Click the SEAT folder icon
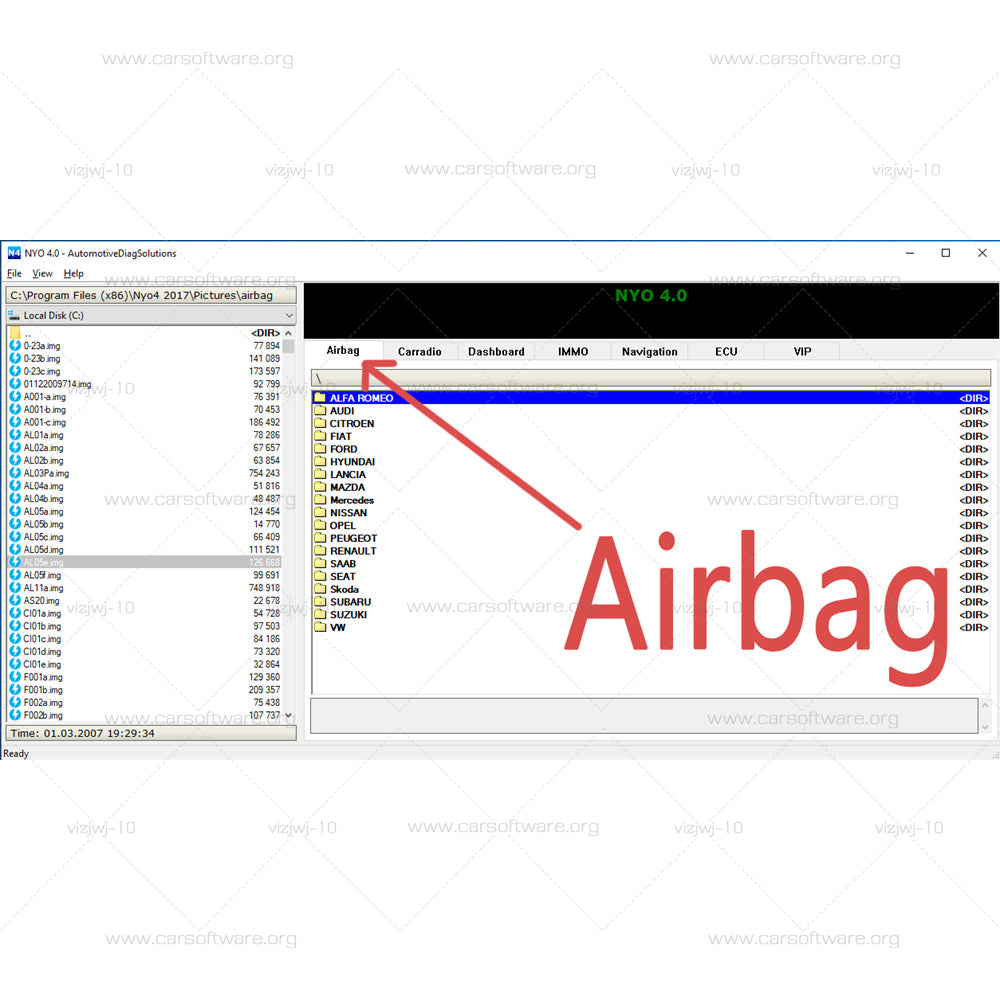 (x=320, y=576)
